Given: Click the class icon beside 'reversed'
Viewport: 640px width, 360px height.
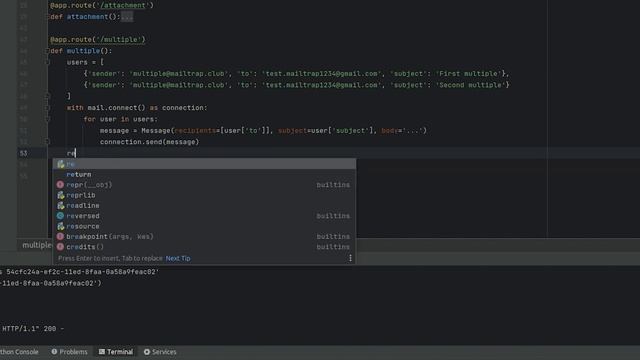Looking at the screenshot, I should pos(60,216).
